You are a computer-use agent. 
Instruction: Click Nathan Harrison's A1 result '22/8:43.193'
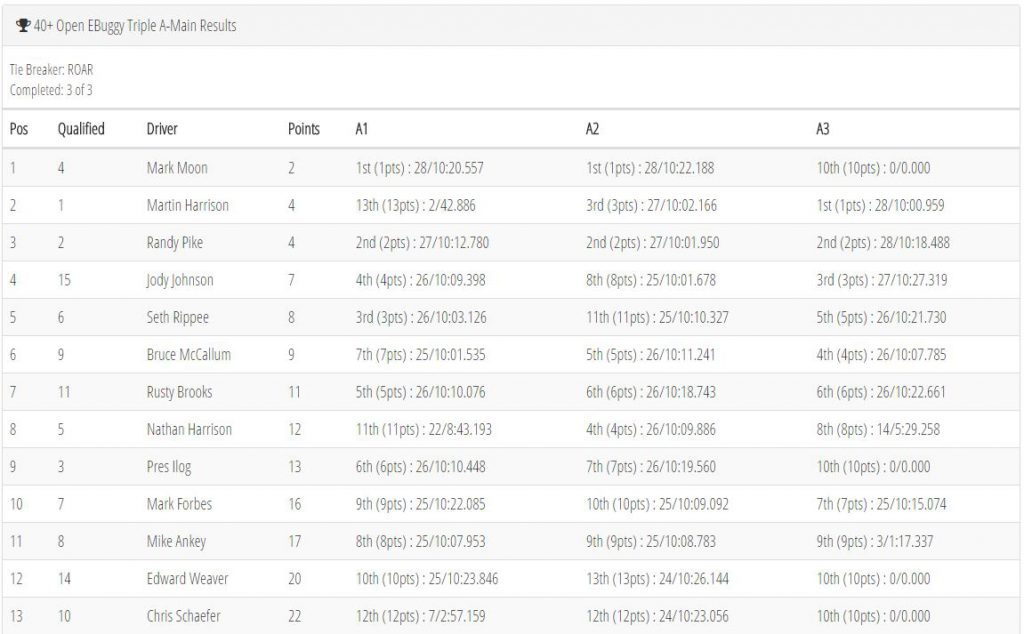[x=460, y=429]
